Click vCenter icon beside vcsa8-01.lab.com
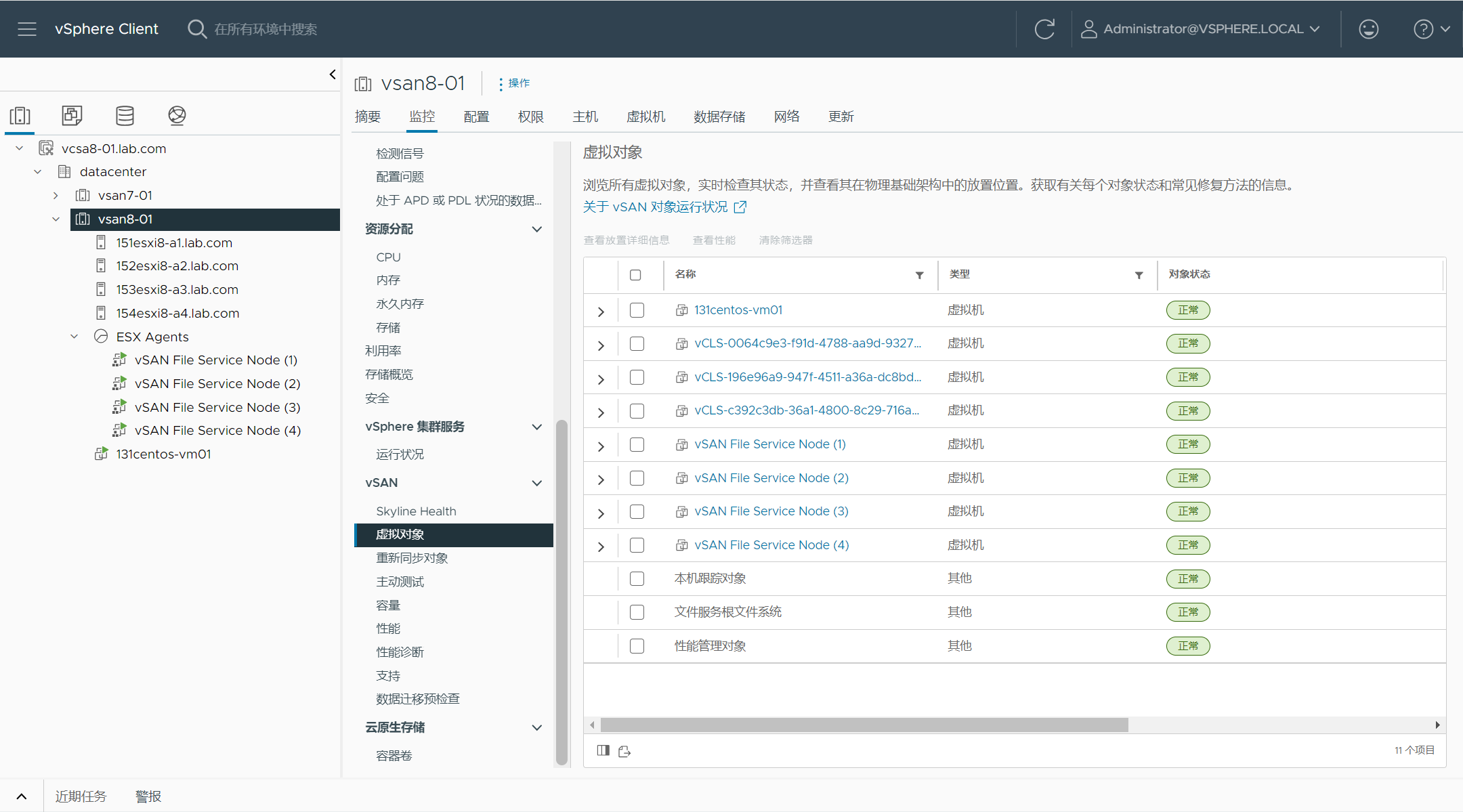The image size is (1463, 812). 46,148
